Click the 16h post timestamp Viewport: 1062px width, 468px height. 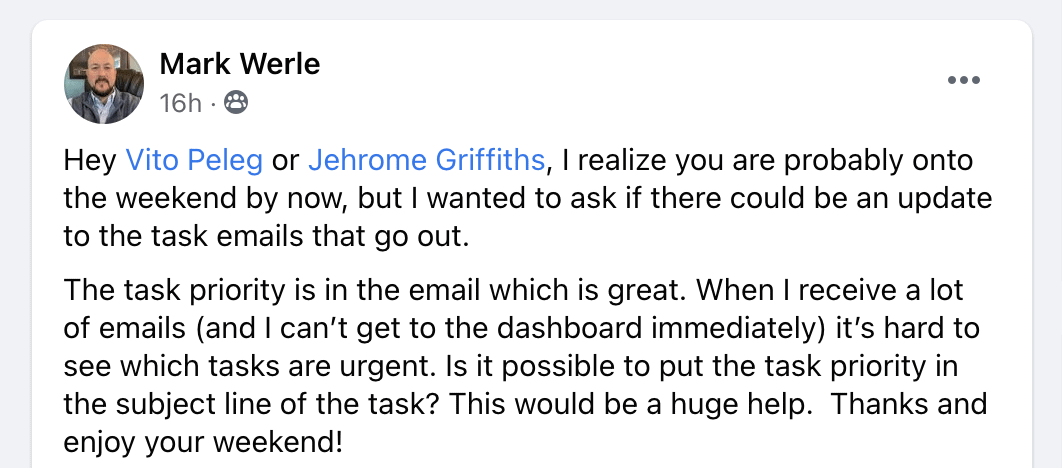click(x=180, y=103)
